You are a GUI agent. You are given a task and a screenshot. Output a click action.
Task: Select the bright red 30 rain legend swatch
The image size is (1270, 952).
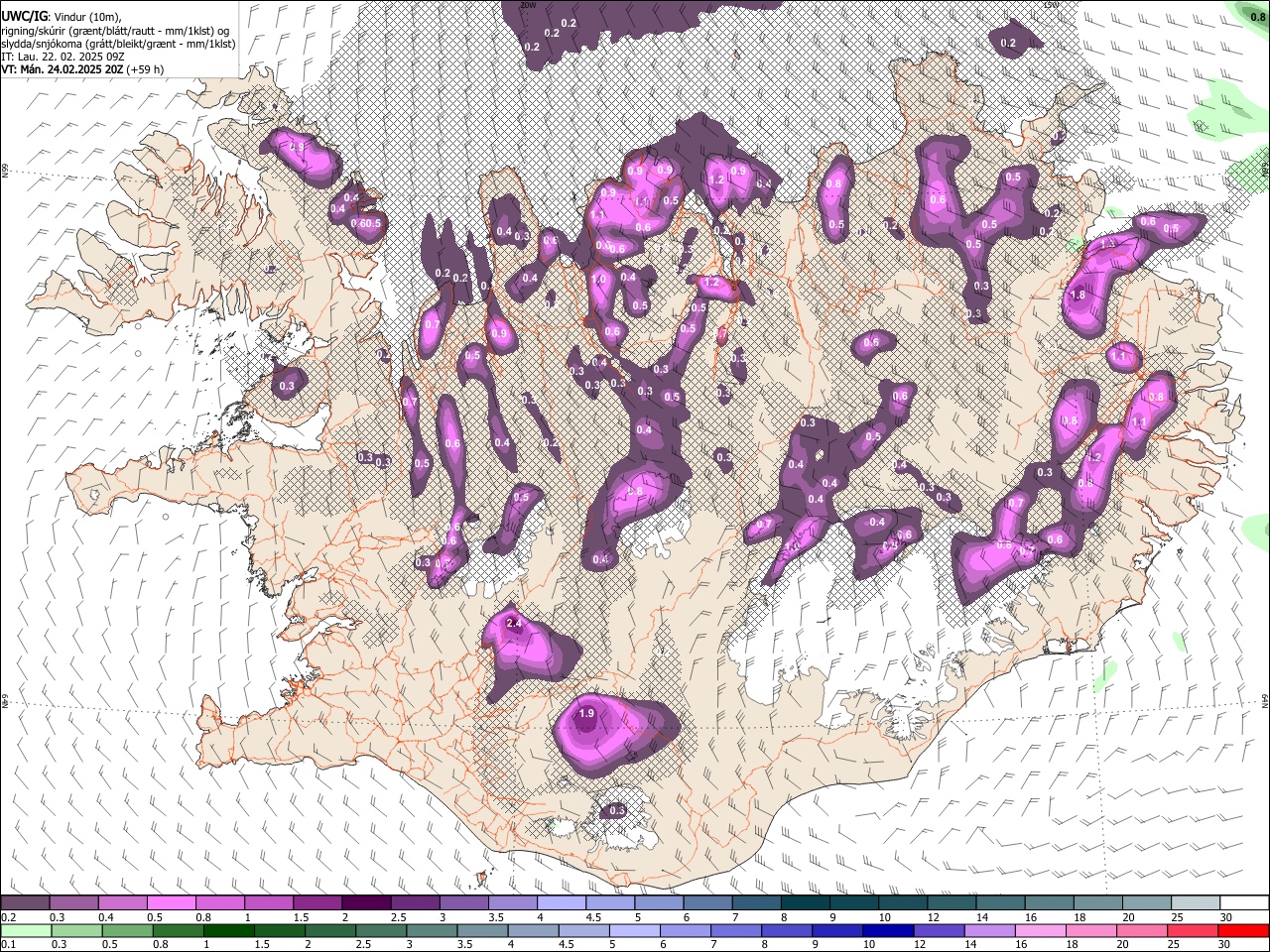(1244, 930)
